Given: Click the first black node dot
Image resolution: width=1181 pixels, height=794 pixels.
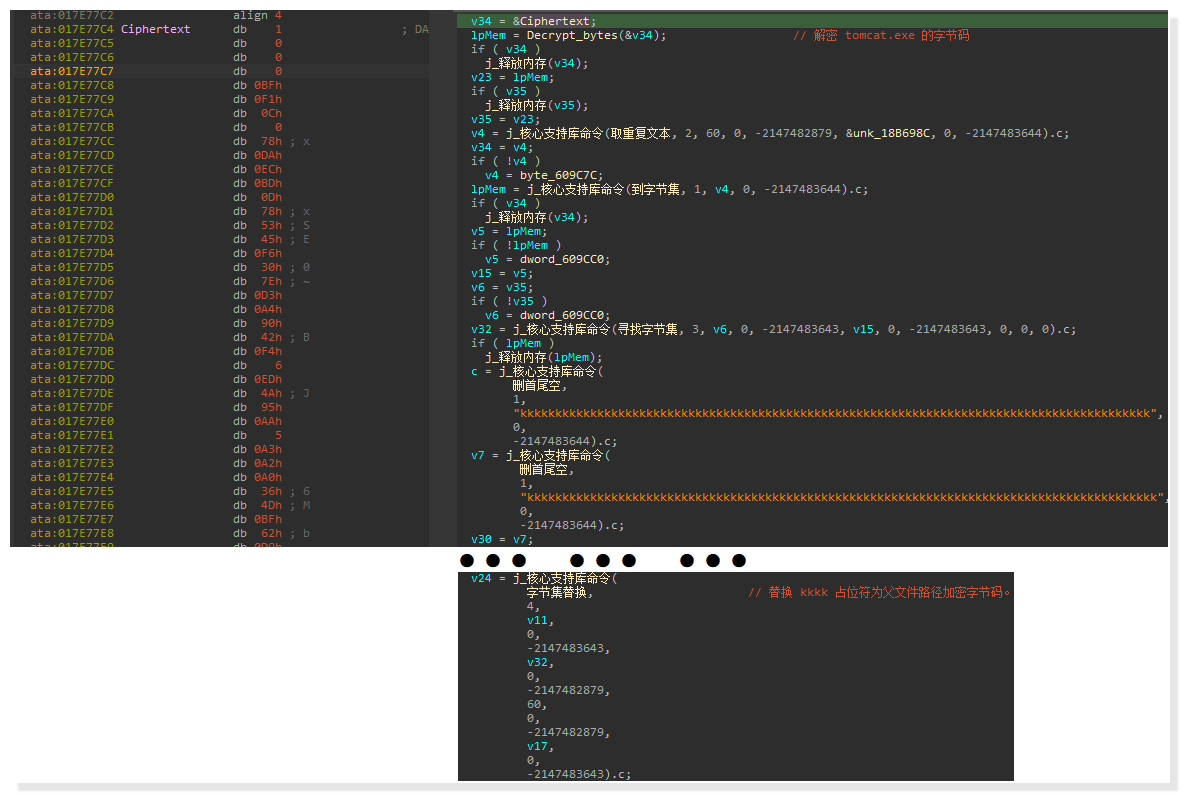Looking at the screenshot, I should pyautogui.click(x=466, y=560).
